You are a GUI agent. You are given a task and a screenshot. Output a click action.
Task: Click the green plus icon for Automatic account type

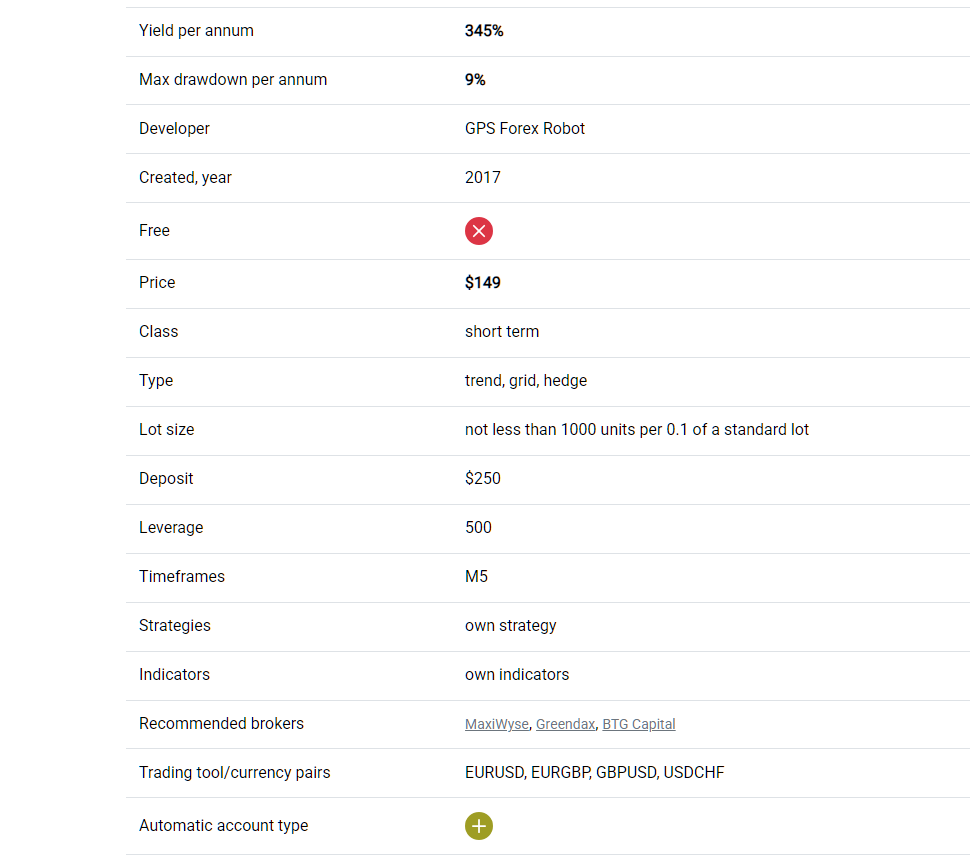(x=479, y=826)
